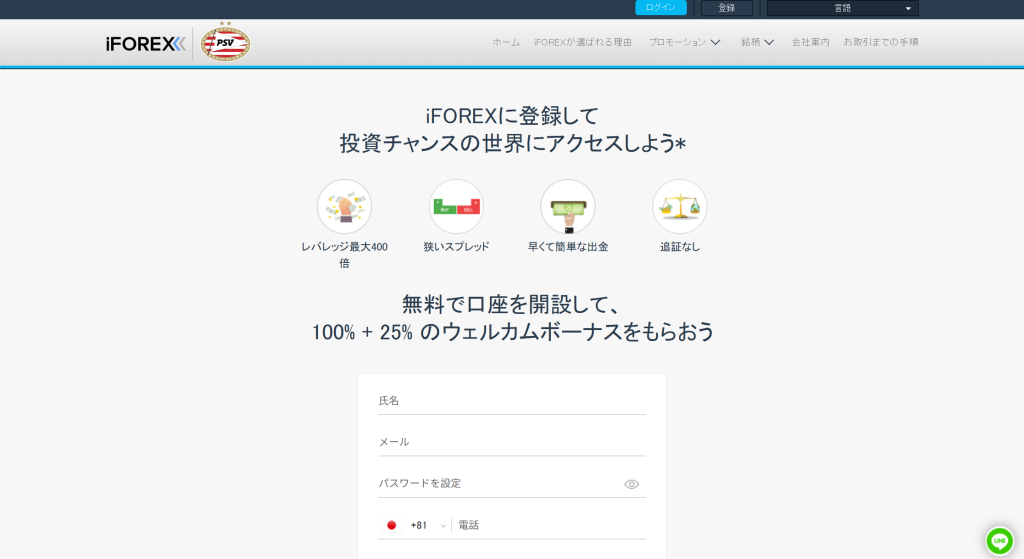The width and height of the screenshot is (1024, 559).
Task: Click the PSV club crest logo
Action: click(225, 42)
